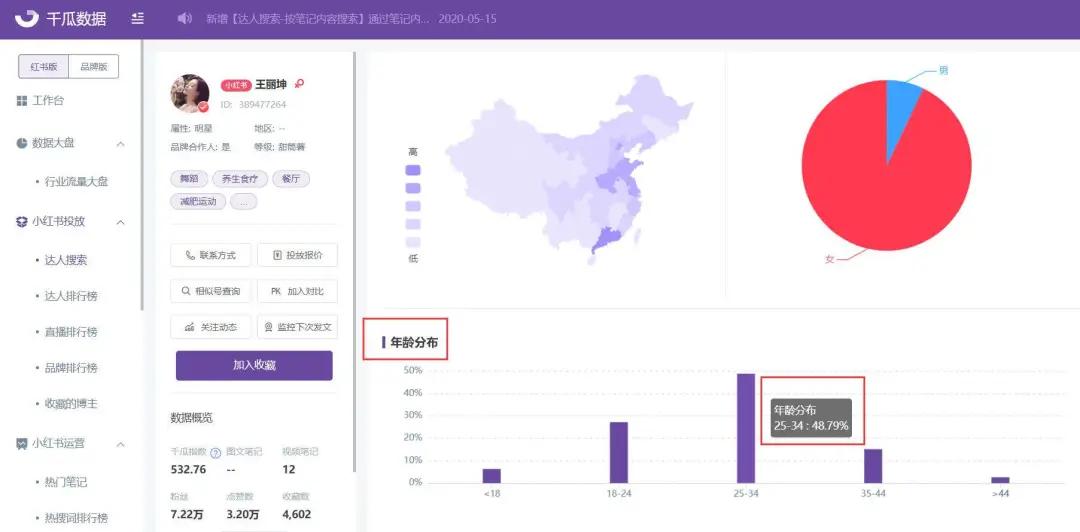Collapse the 数据大盘 section
This screenshot has width=1080, height=532.
click(x=121, y=144)
